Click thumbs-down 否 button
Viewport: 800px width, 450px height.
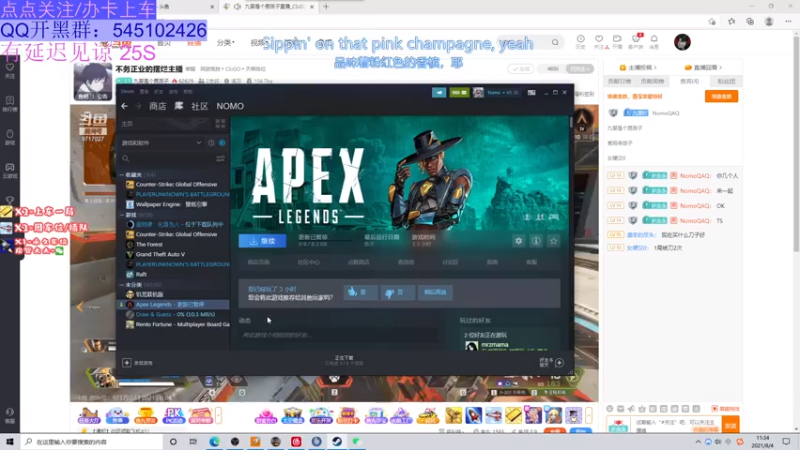397,292
